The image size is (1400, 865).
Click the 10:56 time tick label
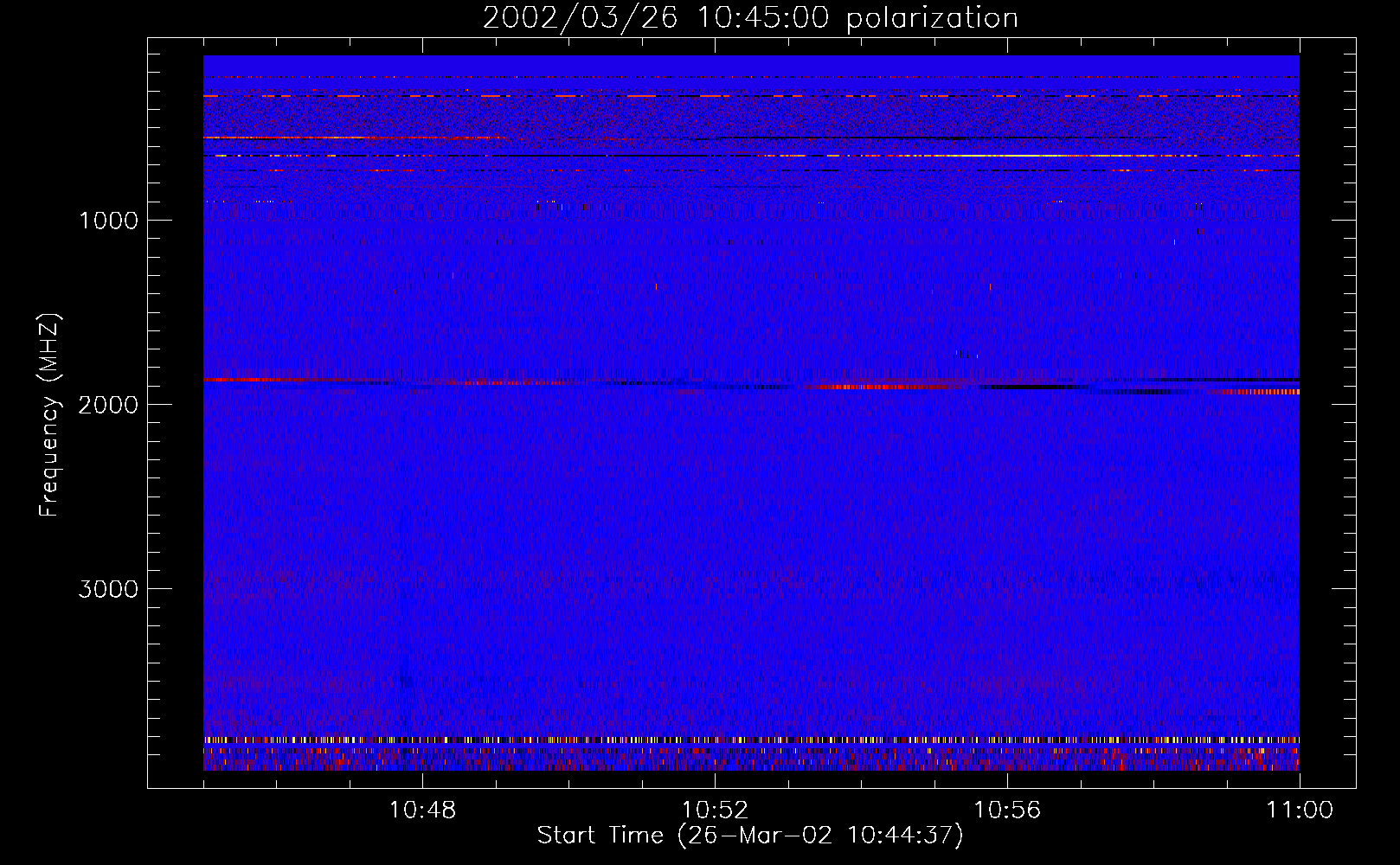point(1007,811)
